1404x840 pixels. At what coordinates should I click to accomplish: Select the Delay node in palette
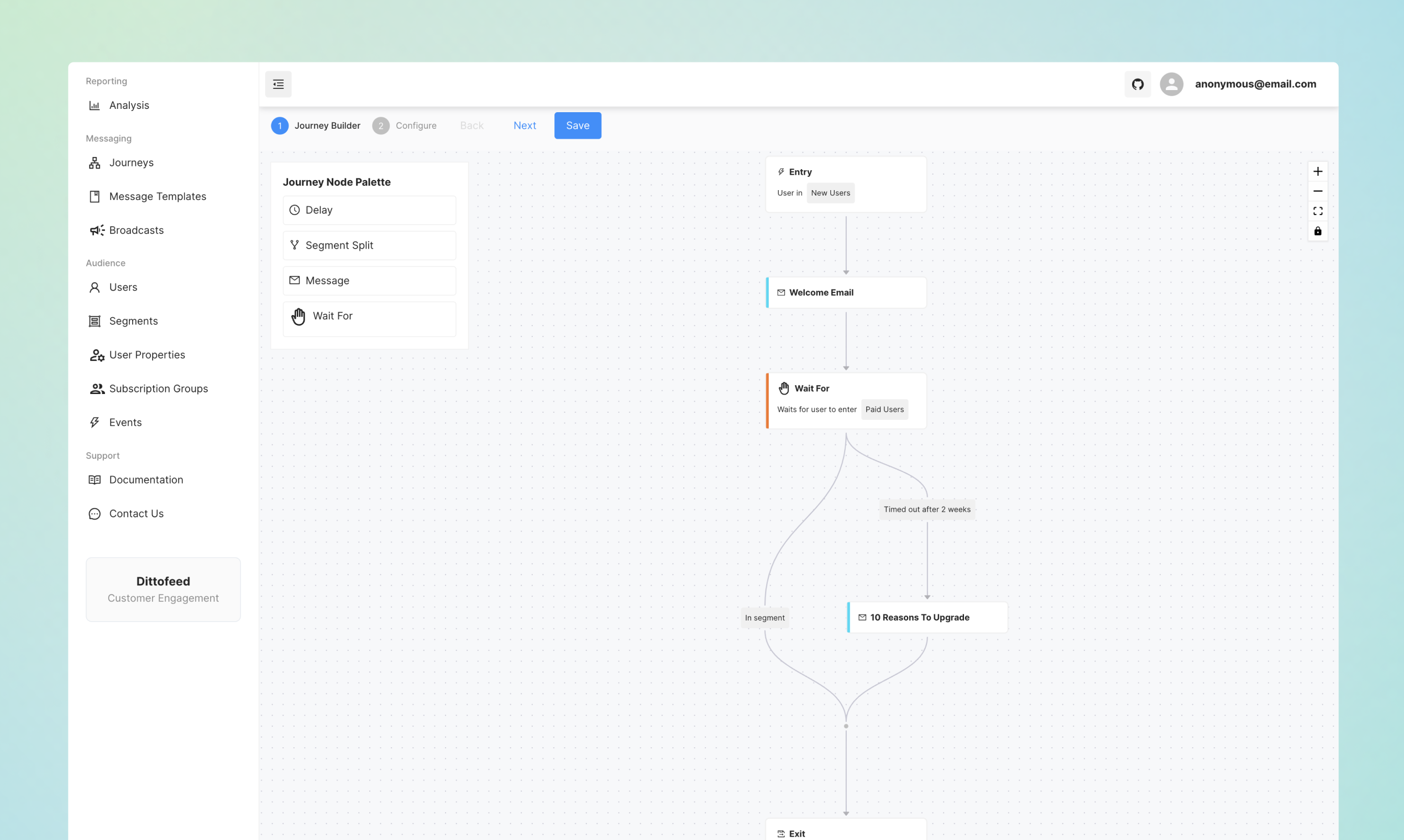[x=369, y=210]
